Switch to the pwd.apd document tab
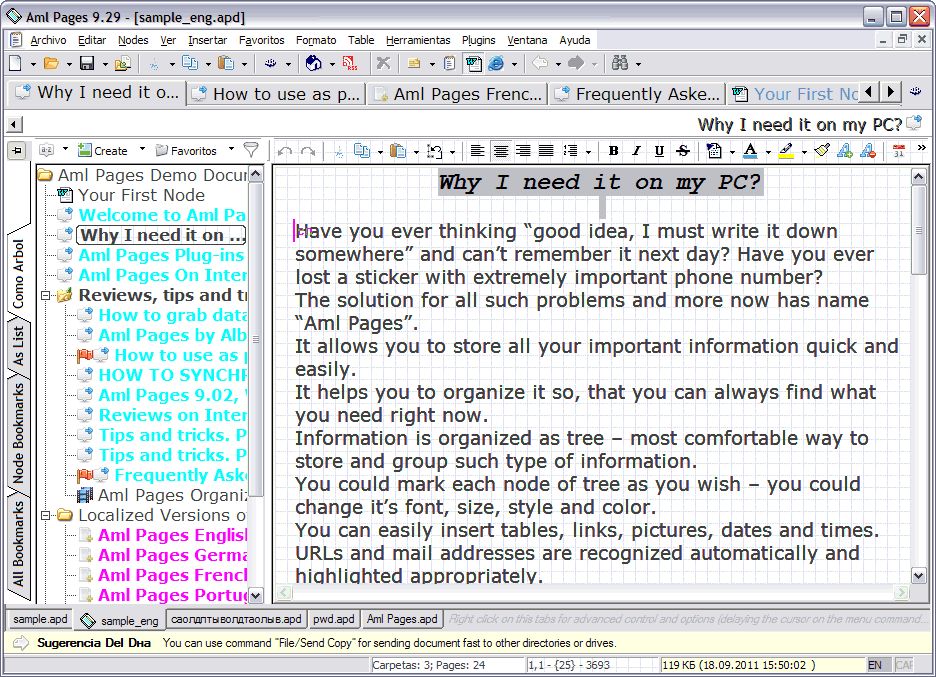The width and height of the screenshot is (936, 677). click(333, 619)
